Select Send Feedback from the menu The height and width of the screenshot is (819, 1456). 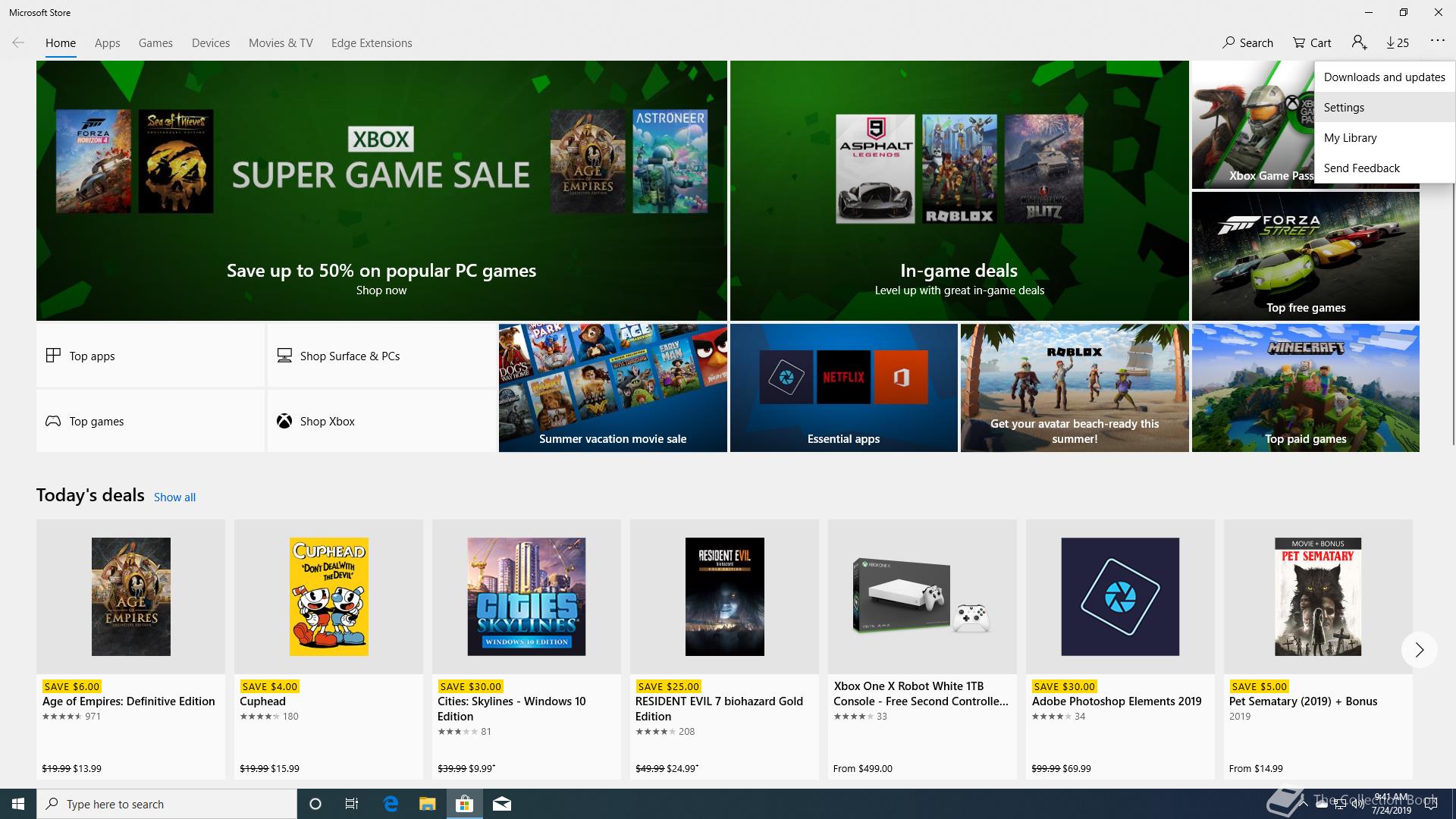(x=1385, y=168)
